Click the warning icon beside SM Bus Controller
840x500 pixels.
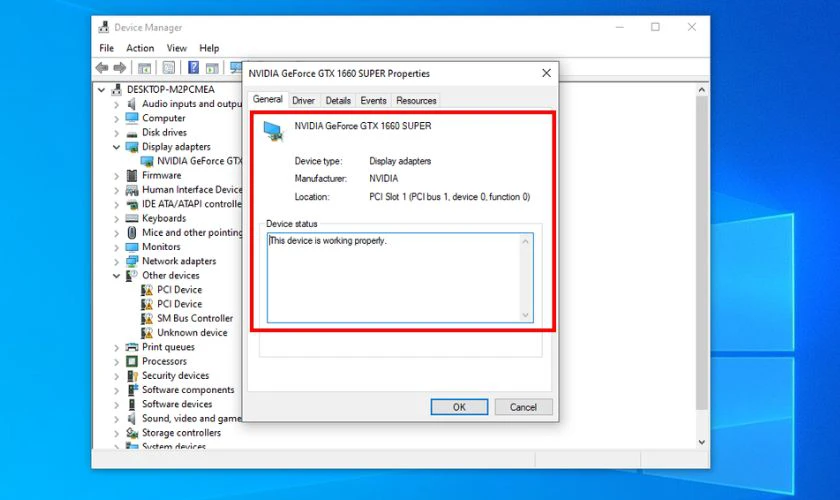click(147, 318)
